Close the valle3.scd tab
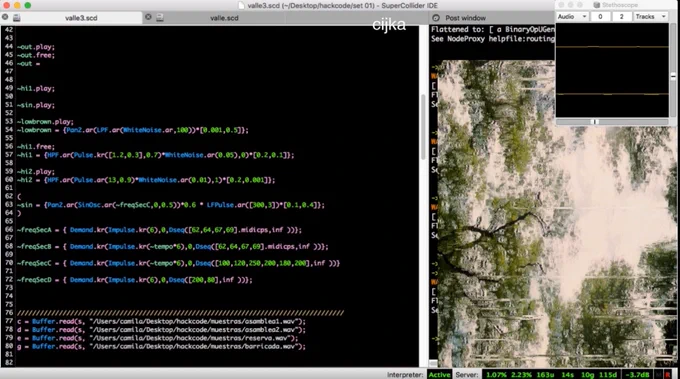The height and width of the screenshot is (379, 680). [5, 17]
